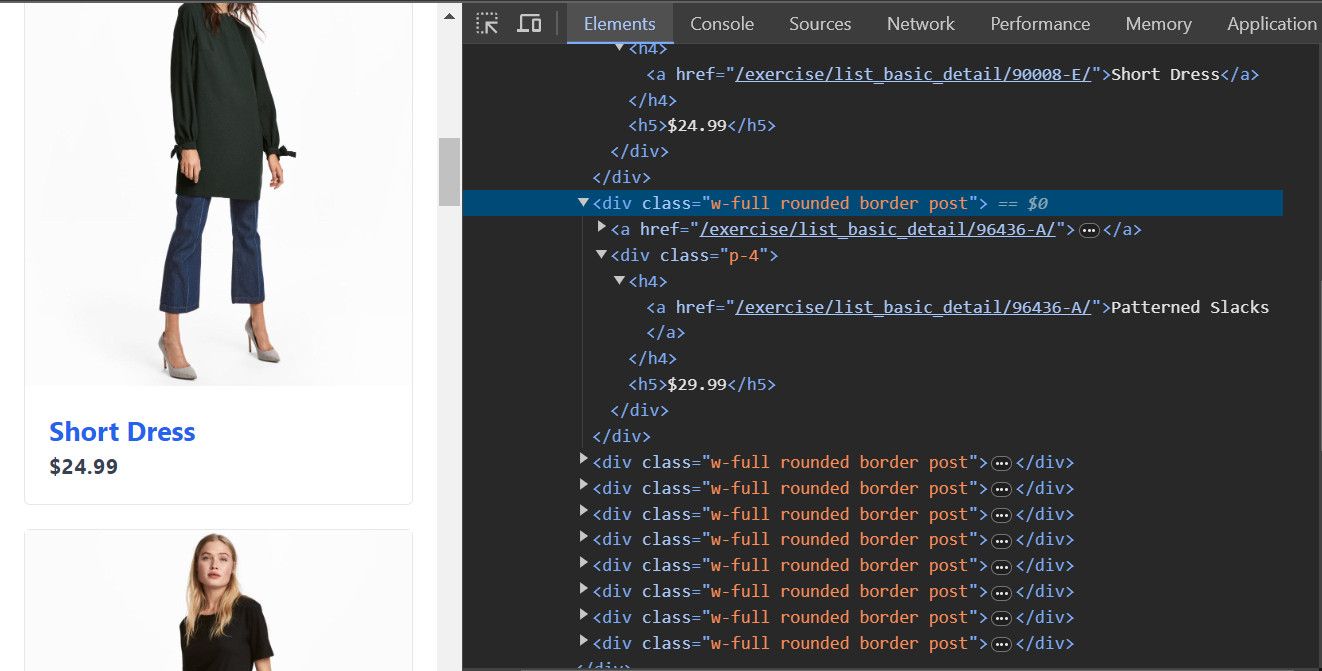1322x671 pixels.
Task: Open the Performance tab
Action: point(1040,23)
